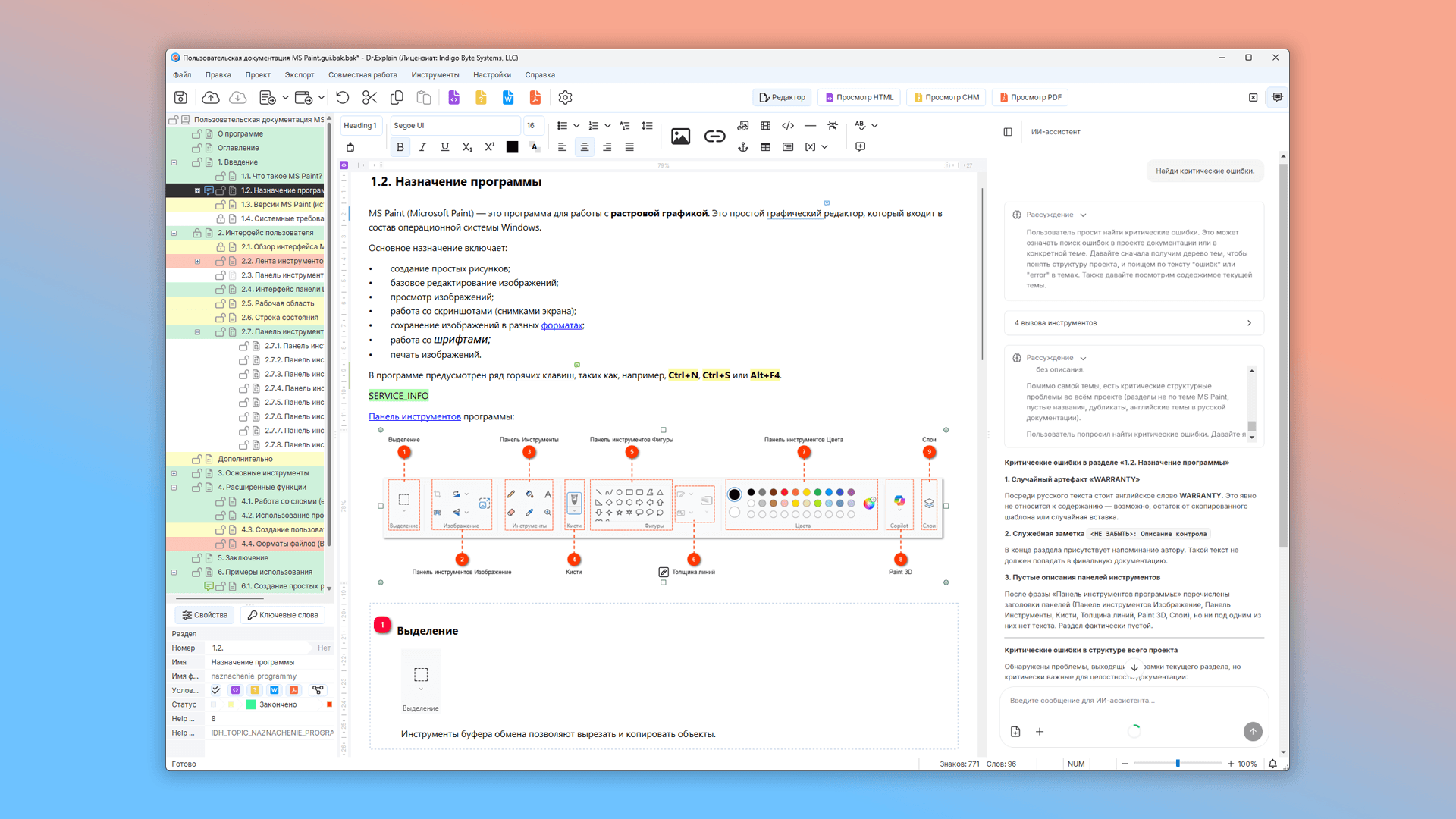Open notifications bell in the status bar
This screenshot has height=819, width=1456.
pyautogui.click(x=1272, y=764)
